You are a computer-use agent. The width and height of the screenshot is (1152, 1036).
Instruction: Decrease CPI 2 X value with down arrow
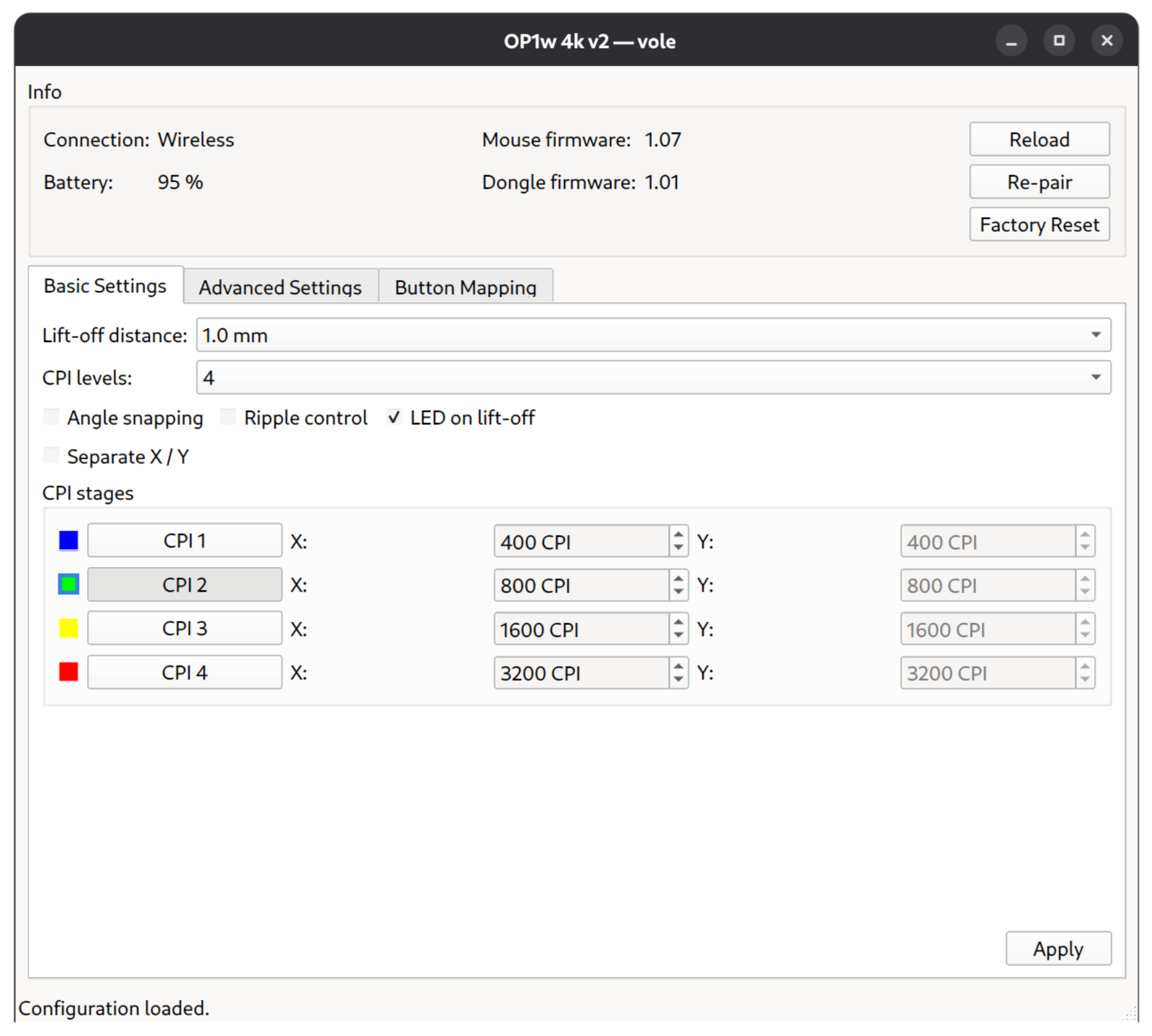(x=678, y=592)
